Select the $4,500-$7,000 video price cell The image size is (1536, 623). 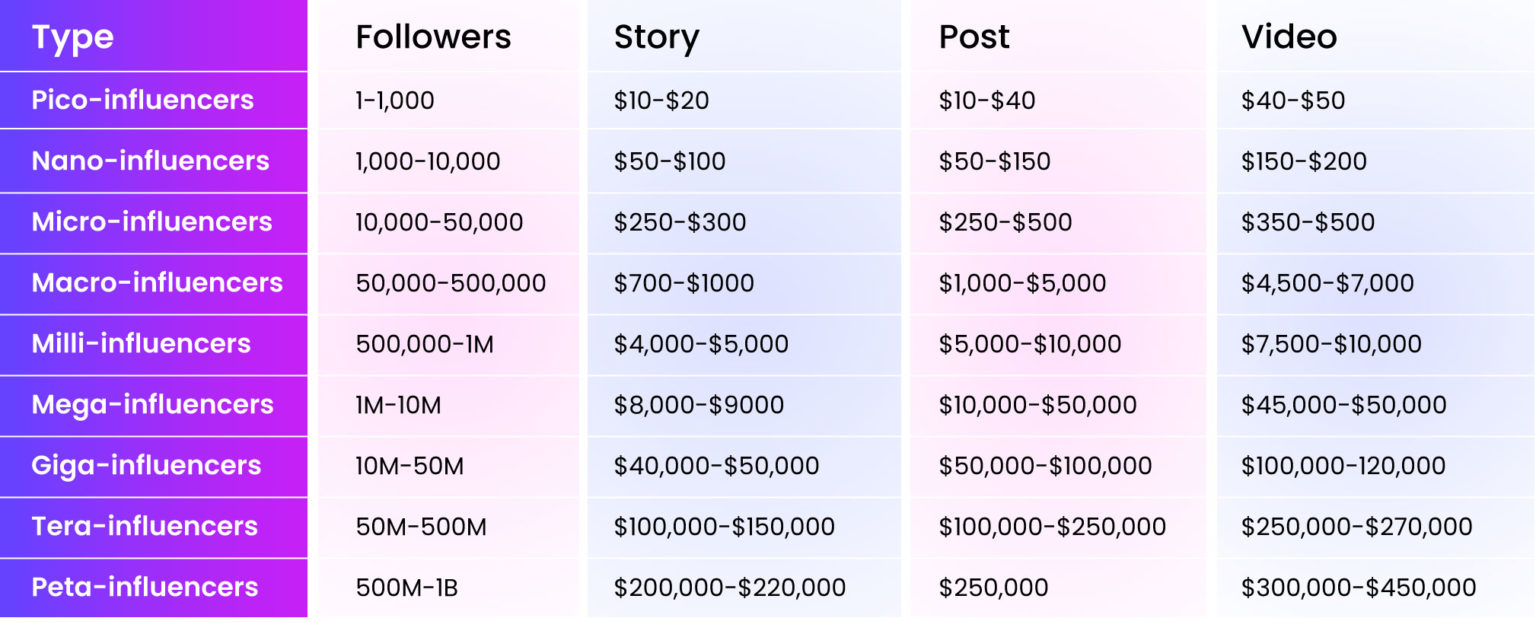[x=1327, y=283]
